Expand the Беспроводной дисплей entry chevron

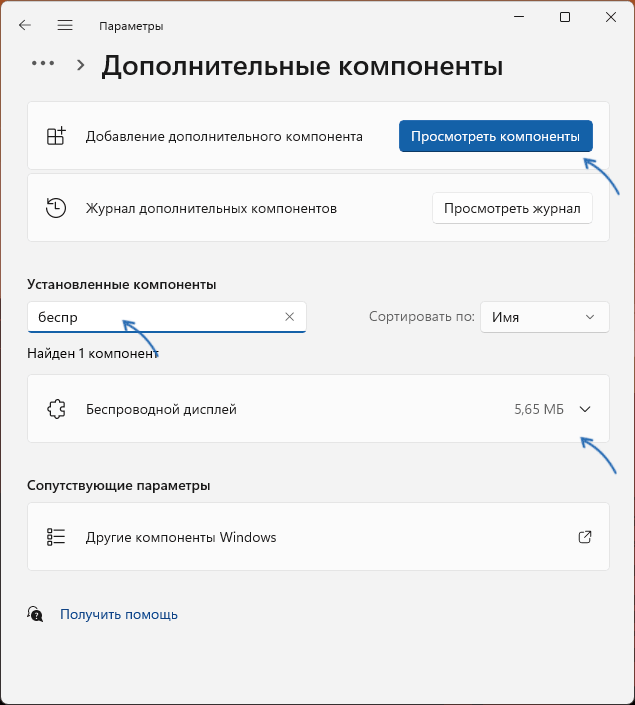pos(585,409)
